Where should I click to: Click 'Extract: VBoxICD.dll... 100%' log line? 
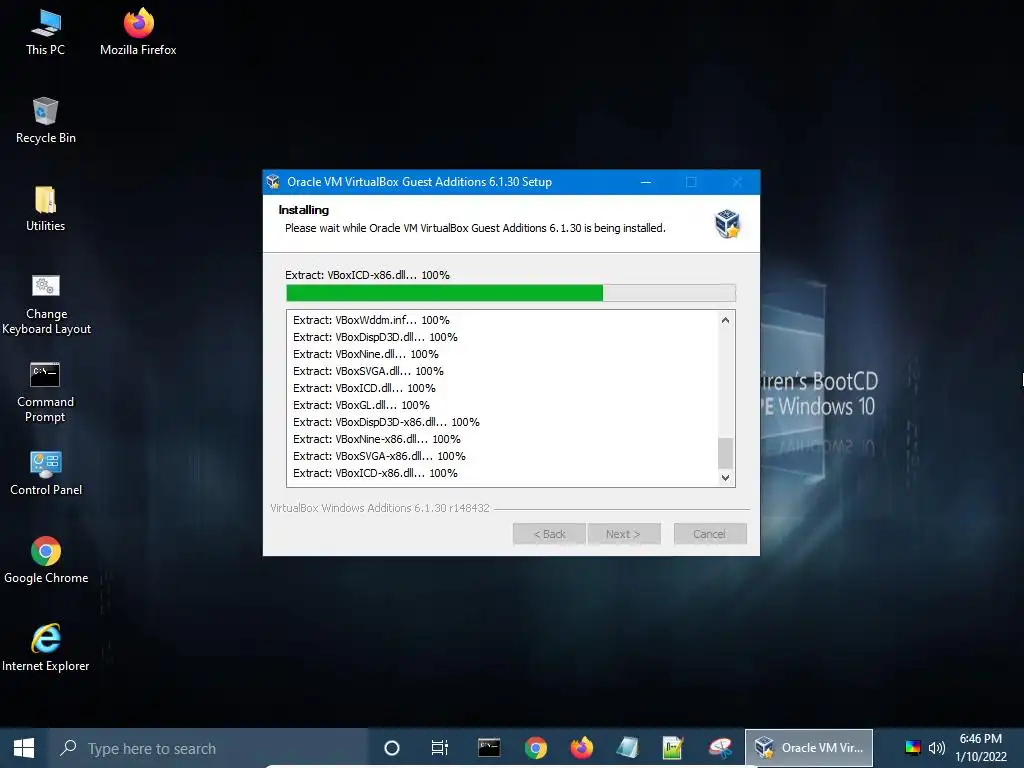pos(364,388)
